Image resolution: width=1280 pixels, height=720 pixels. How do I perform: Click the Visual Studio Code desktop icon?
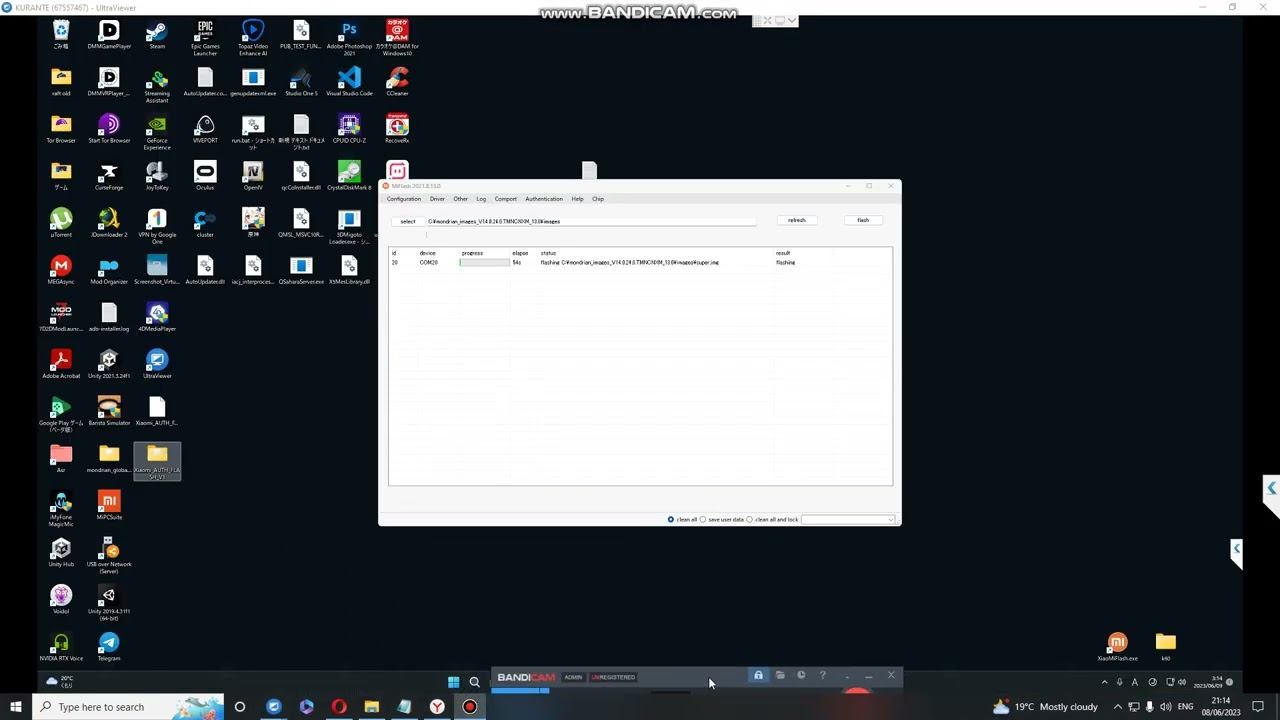coord(349,82)
